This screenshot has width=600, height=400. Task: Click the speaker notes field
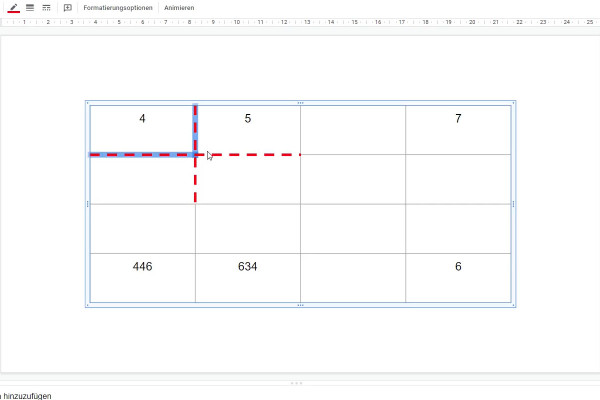coord(300,395)
